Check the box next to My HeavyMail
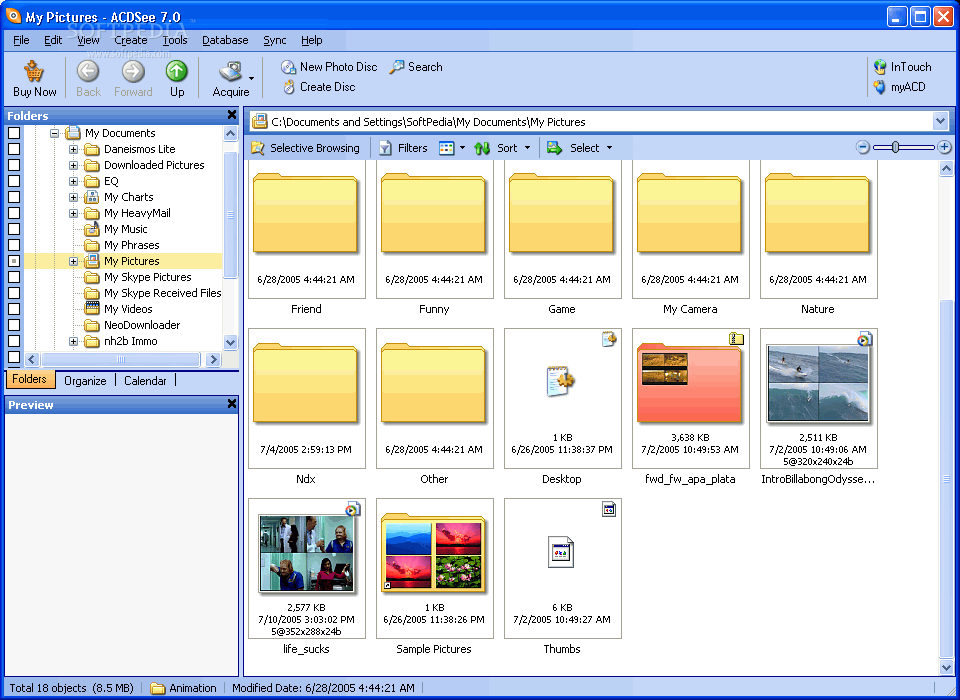This screenshot has height=700, width=960. coord(14,213)
